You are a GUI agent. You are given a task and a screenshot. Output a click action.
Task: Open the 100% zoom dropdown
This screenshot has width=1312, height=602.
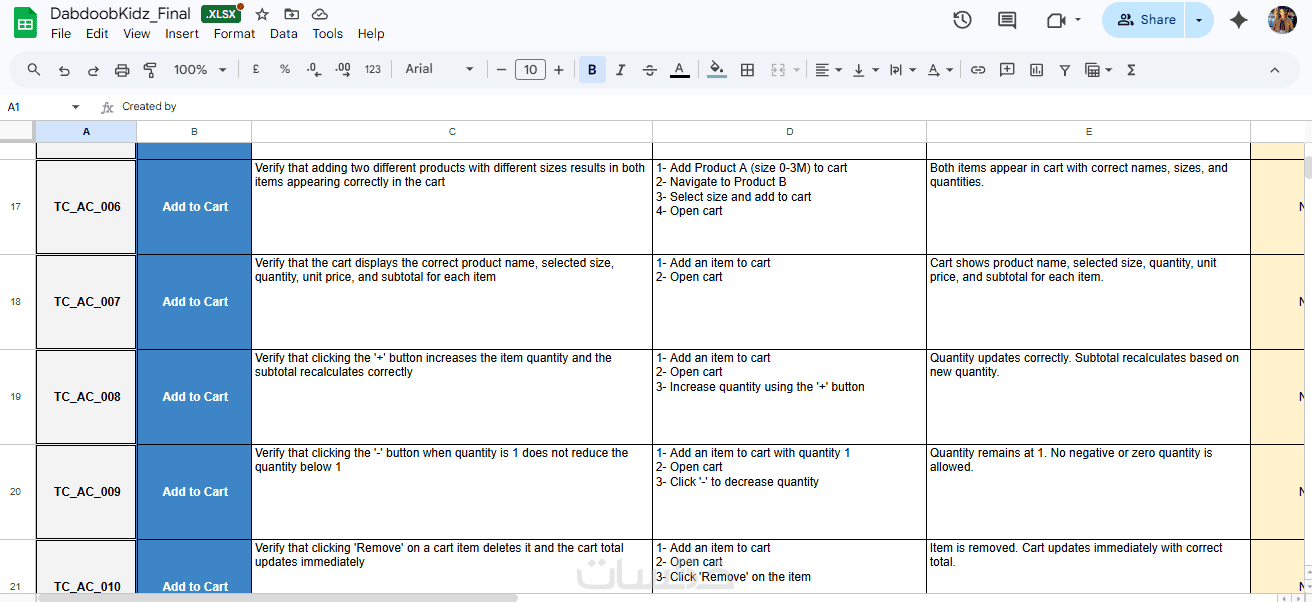pyautogui.click(x=200, y=70)
